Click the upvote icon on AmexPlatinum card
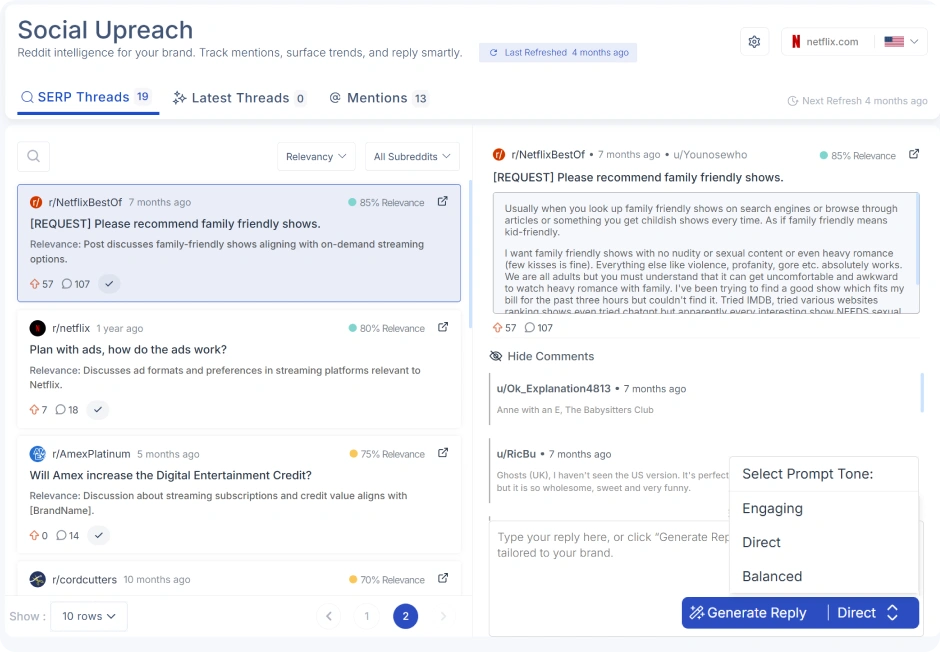The width and height of the screenshot is (940, 652). pyautogui.click(x=35, y=536)
